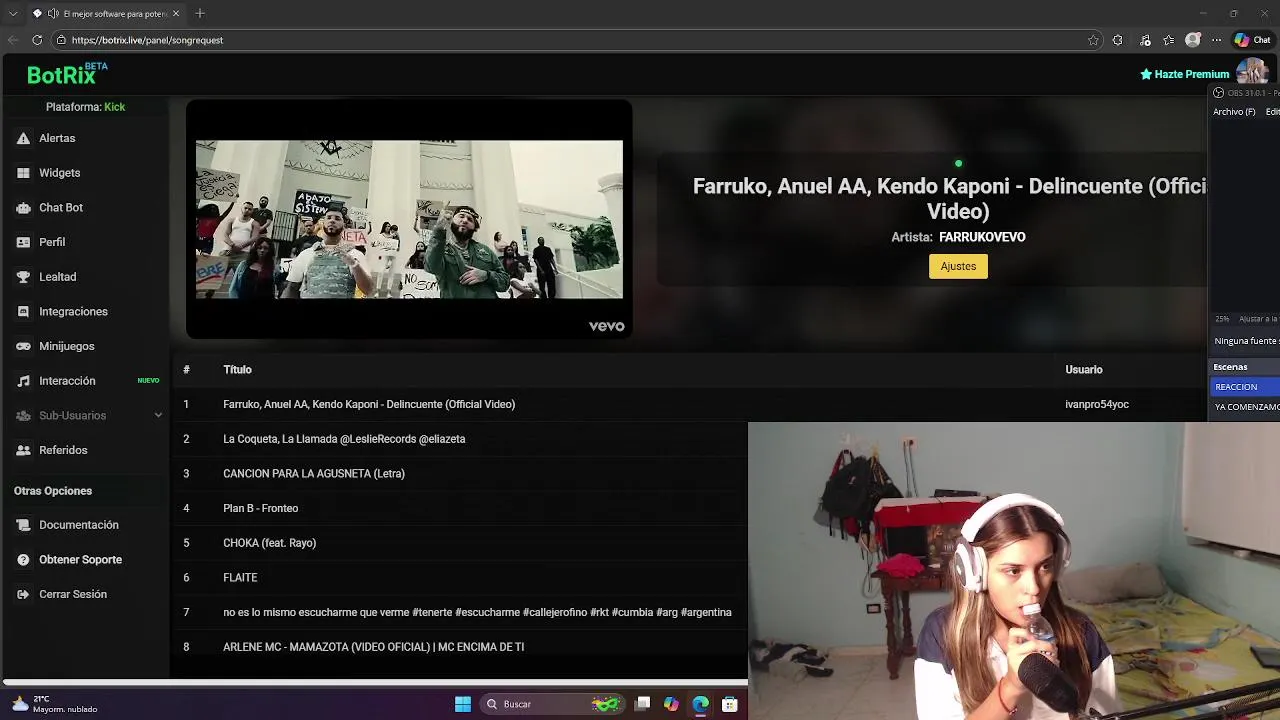Open the Windows Start menu
The width and height of the screenshot is (1280, 720).
tap(463, 704)
